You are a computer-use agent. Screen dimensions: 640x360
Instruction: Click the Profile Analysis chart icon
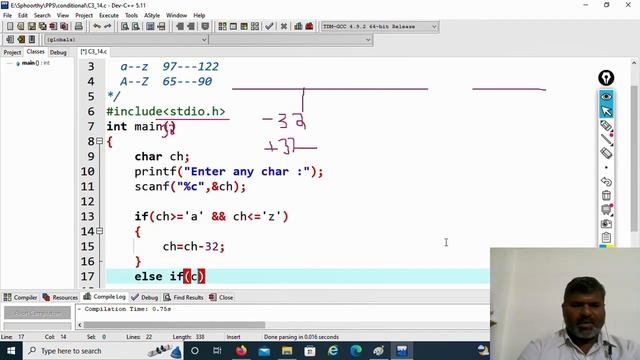[298, 27]
